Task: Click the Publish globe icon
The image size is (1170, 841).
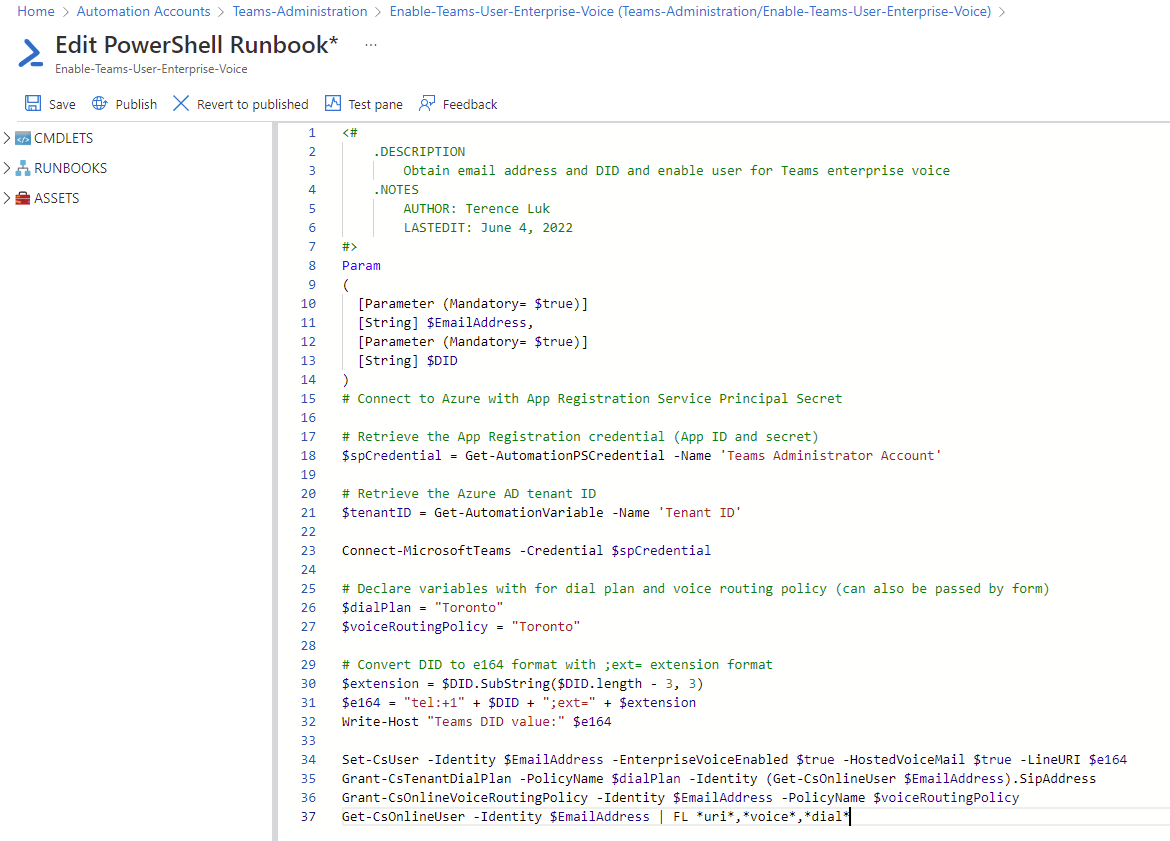Action: 99,104
